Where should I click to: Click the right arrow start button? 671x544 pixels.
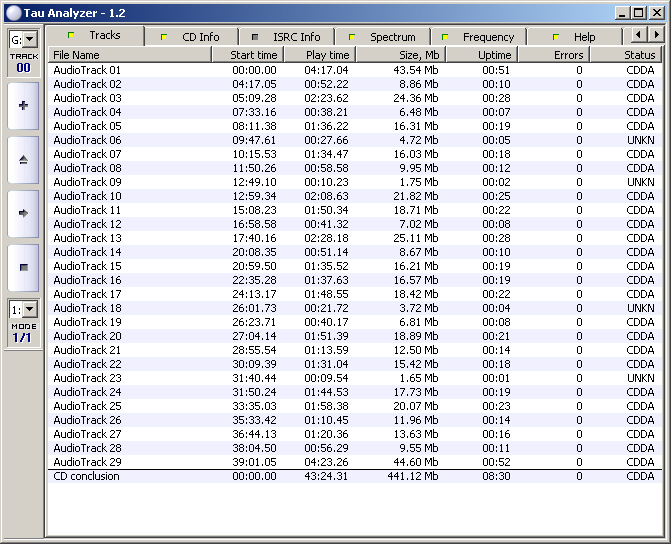click(23, 213)
